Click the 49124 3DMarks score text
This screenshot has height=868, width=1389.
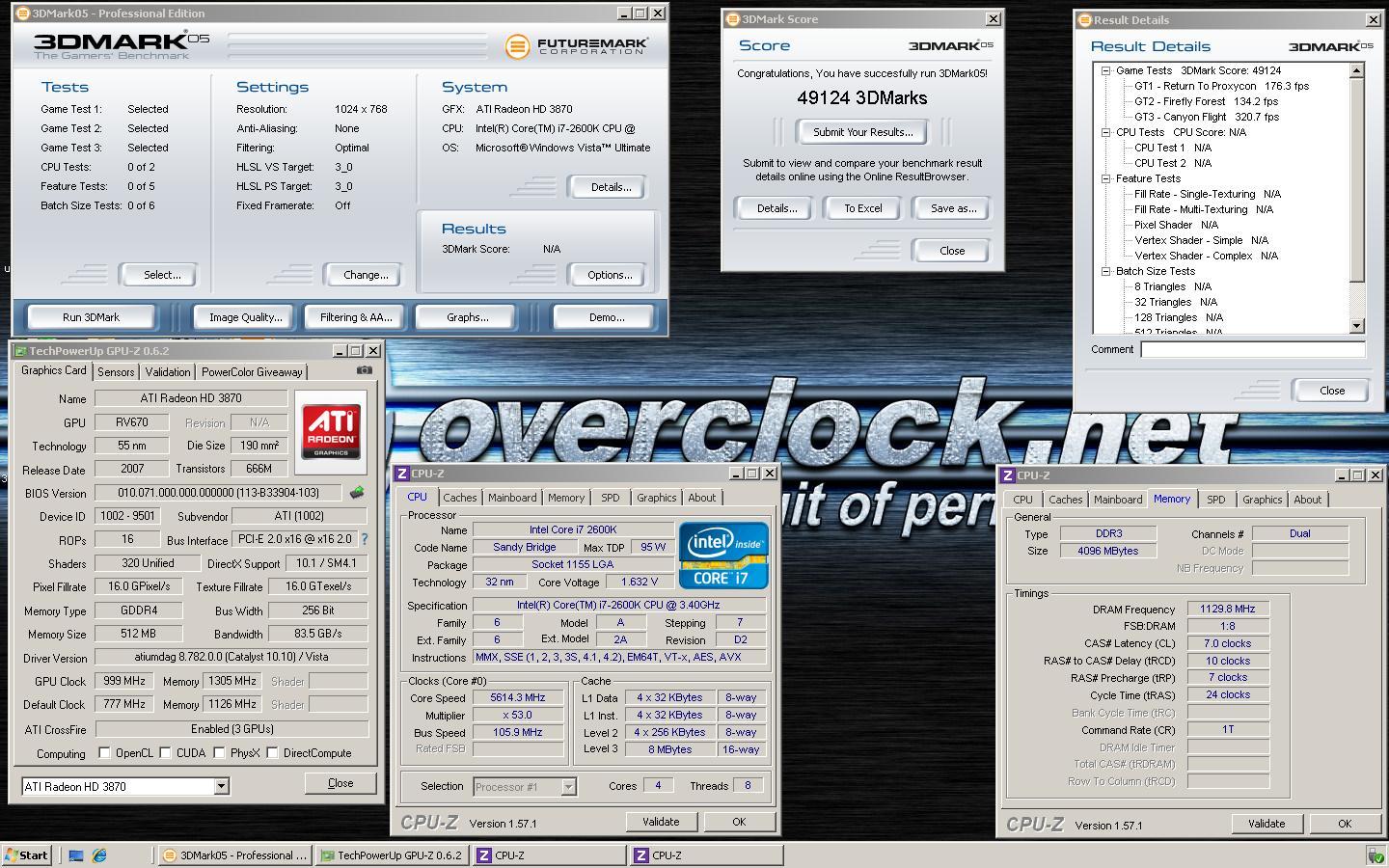(x=862, y=97)
